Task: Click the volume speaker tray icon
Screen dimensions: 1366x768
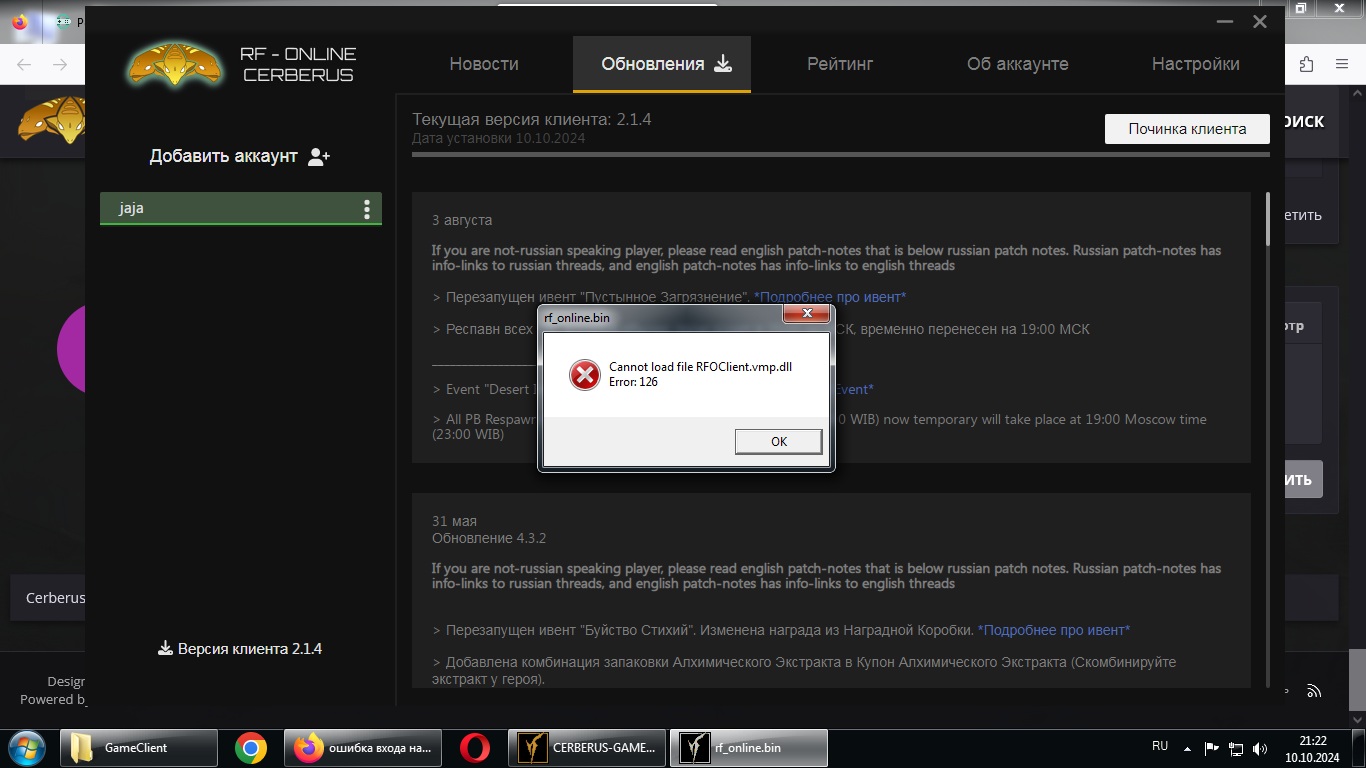Action: click(1260, 747)
